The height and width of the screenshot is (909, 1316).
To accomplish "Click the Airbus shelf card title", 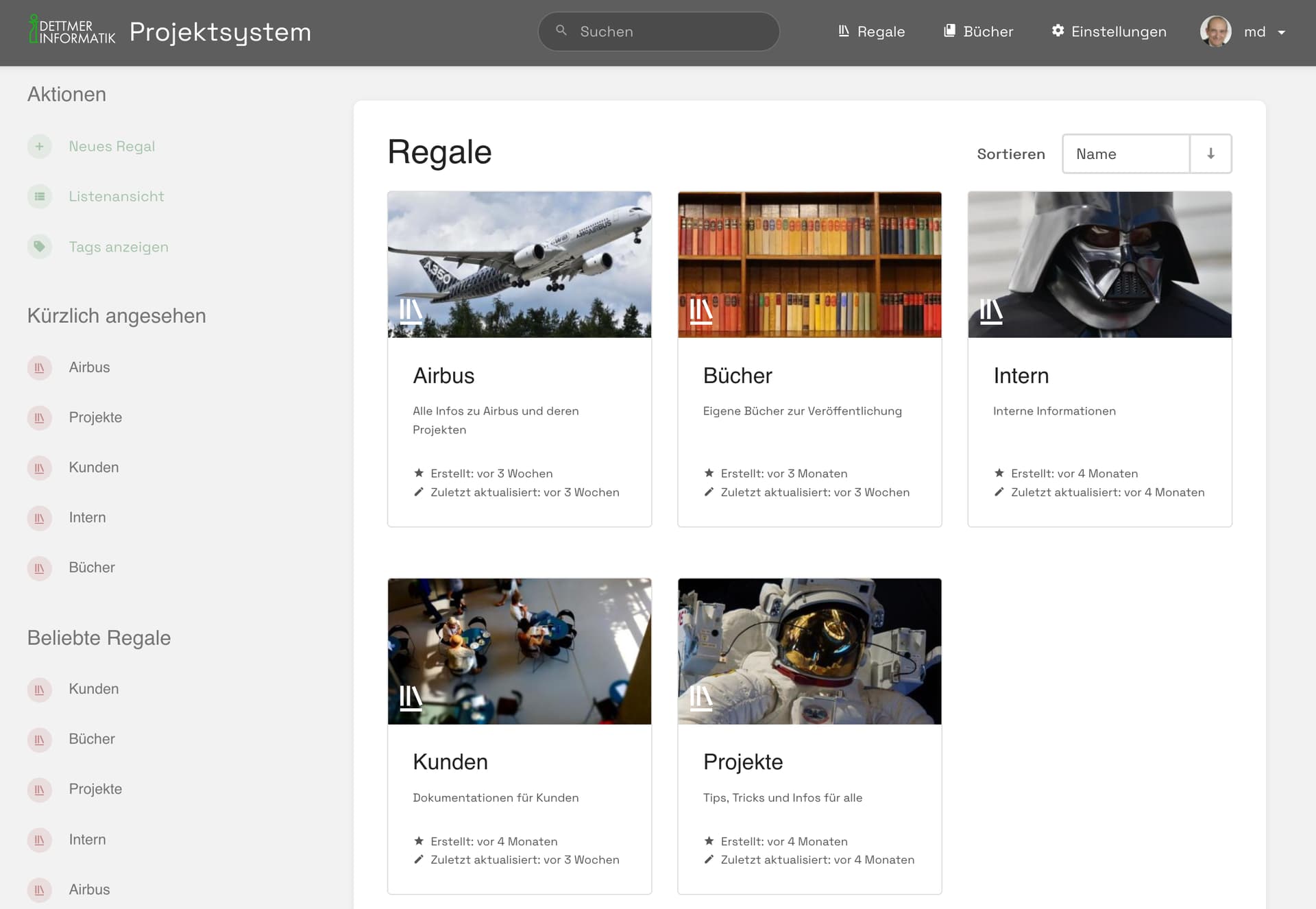I will (443, 376).
